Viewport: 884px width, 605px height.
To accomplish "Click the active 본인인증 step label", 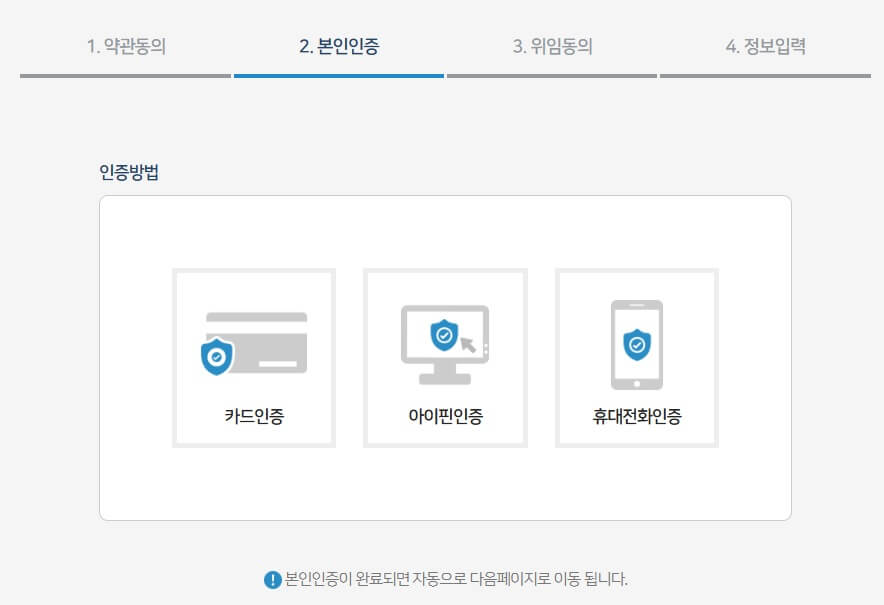I will [x=338, y=45].
